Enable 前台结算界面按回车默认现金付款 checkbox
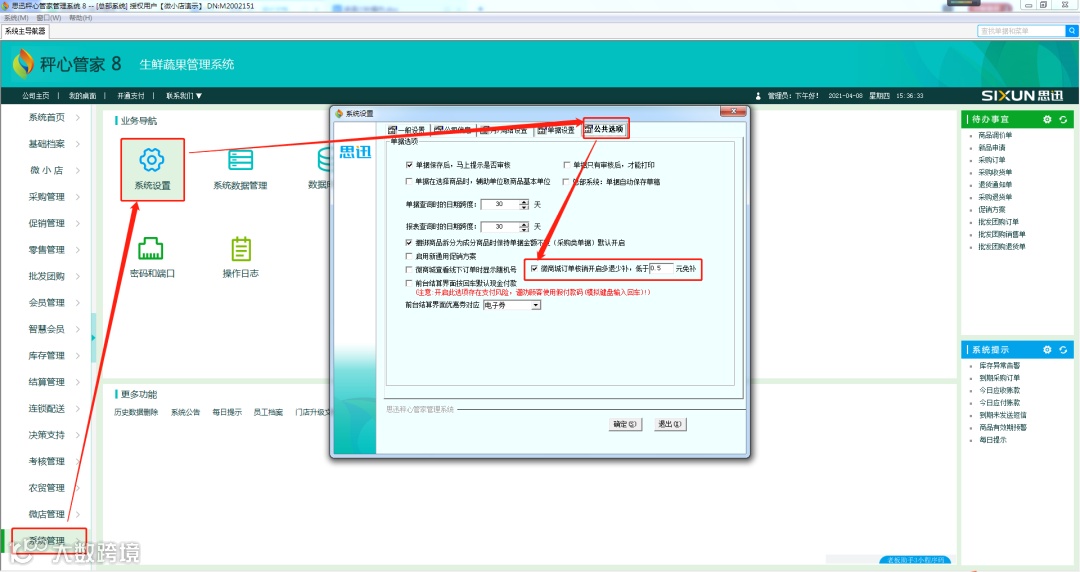 coord(409,283)
